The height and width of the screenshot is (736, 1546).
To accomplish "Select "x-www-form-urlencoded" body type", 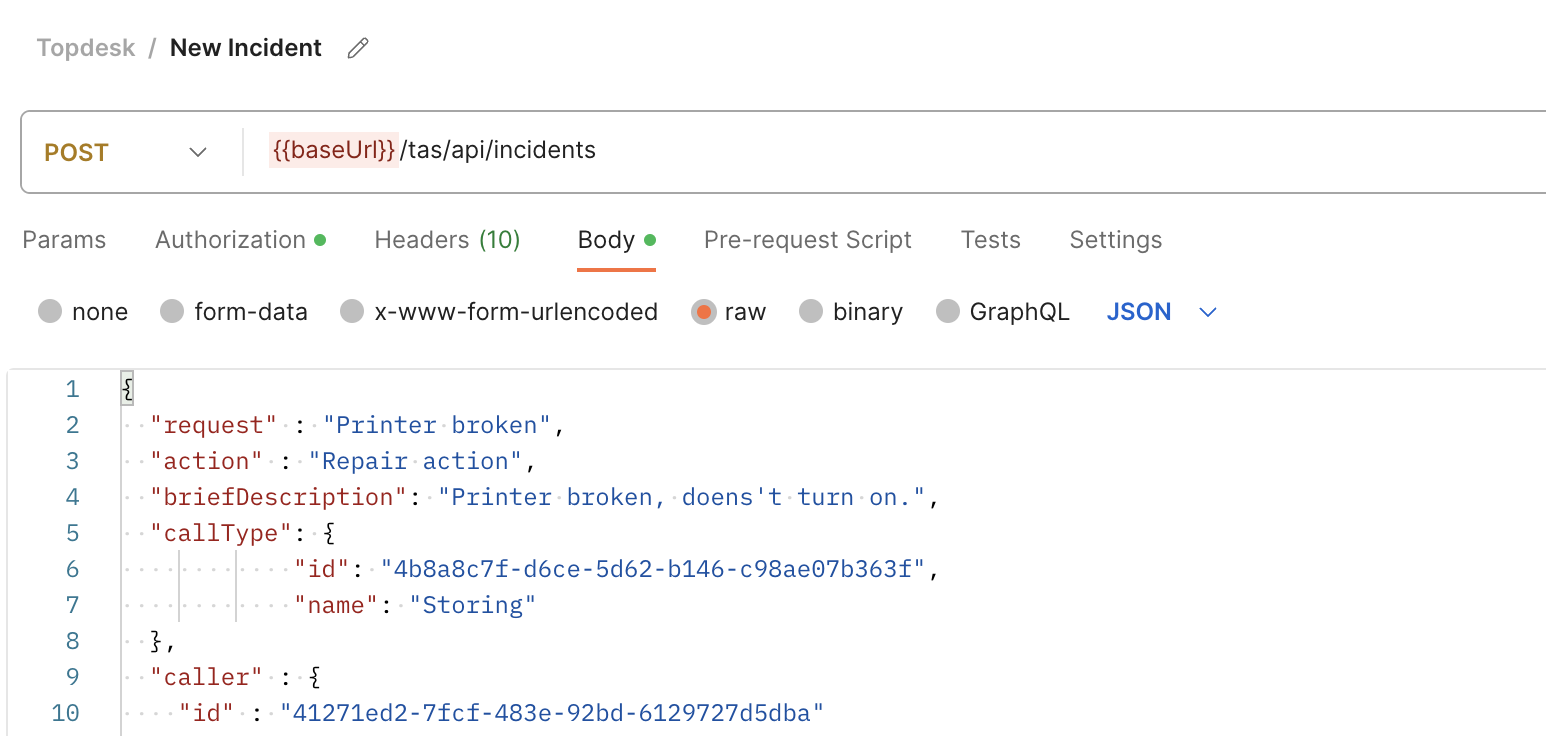I will (x=352, y=311).
